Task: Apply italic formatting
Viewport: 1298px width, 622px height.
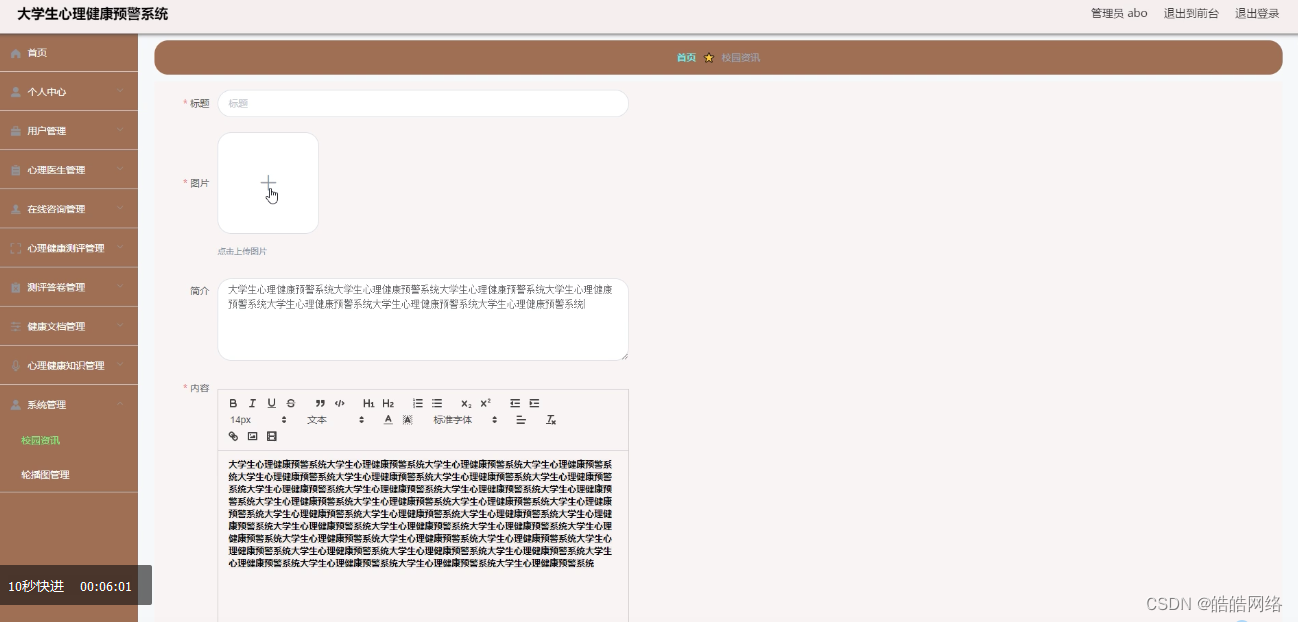Action: coord(252,403)
